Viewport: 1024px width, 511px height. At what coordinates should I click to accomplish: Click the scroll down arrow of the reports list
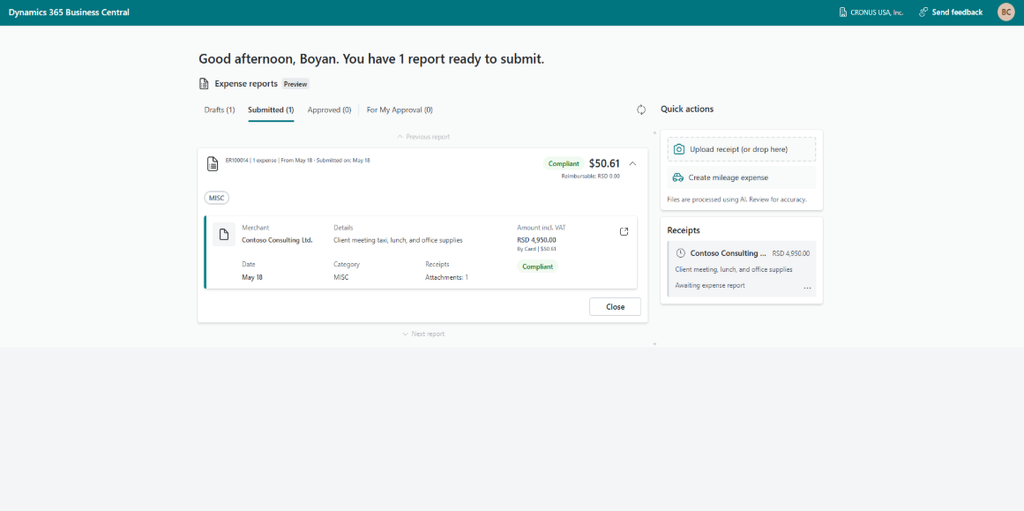654,344
